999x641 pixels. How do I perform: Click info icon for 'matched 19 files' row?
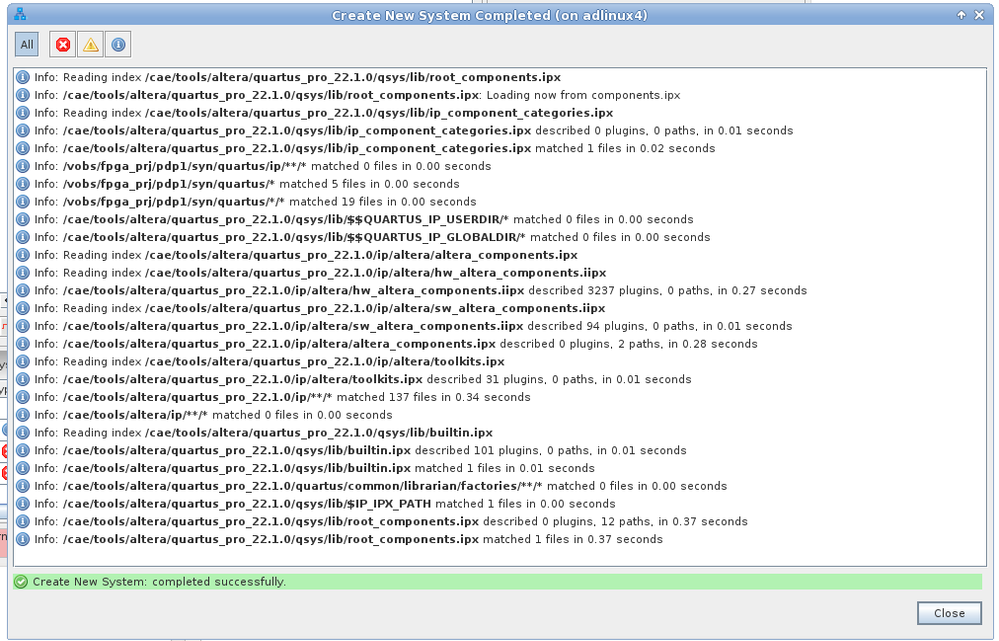(x=23, y=201)
